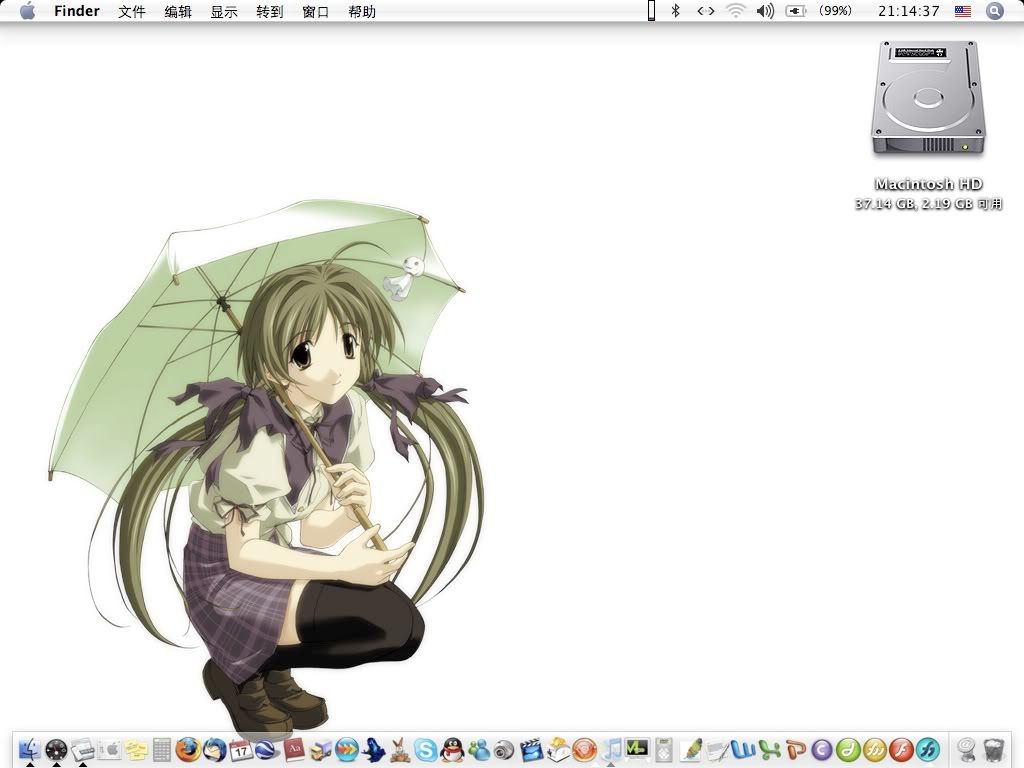Launch Fireworks yellow fw icon

[x=875, y=749]
